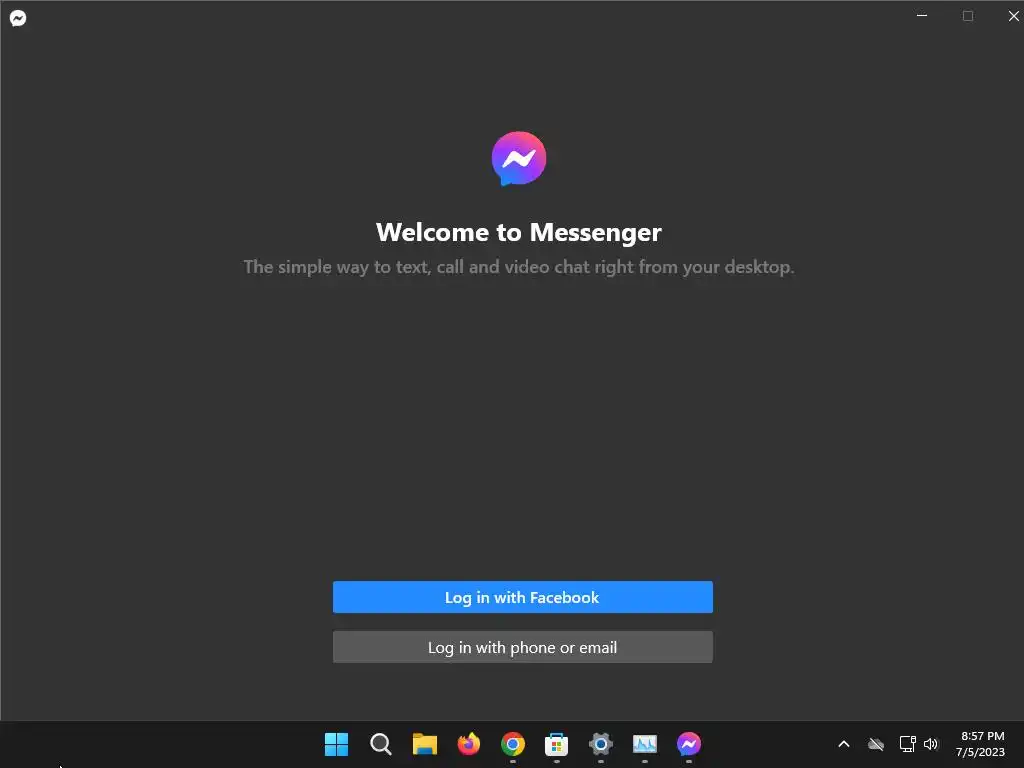1024x768 pixels.
Task: Open taskbar Search
Action: point(380,744)
